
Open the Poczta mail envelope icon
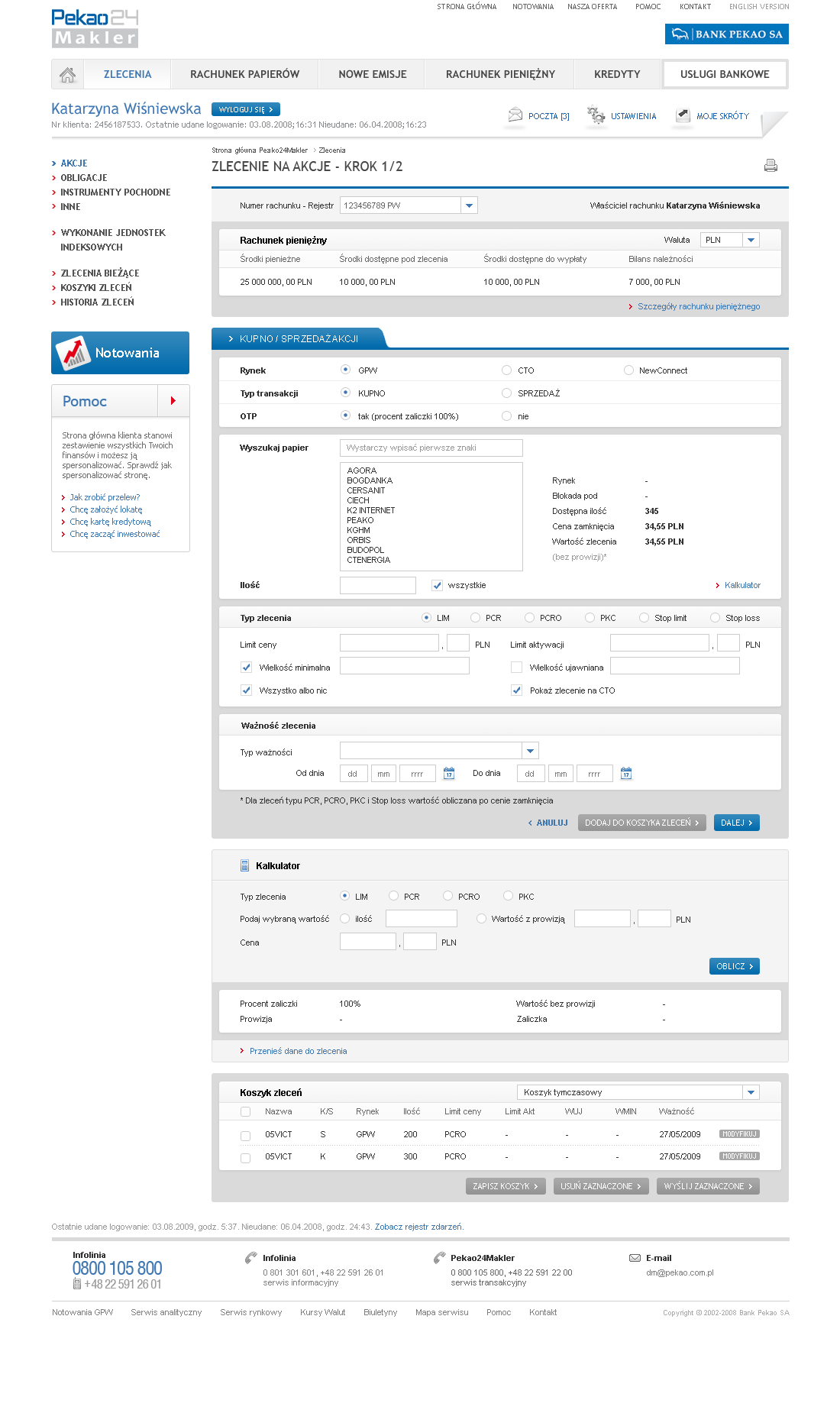coord(515,115)
